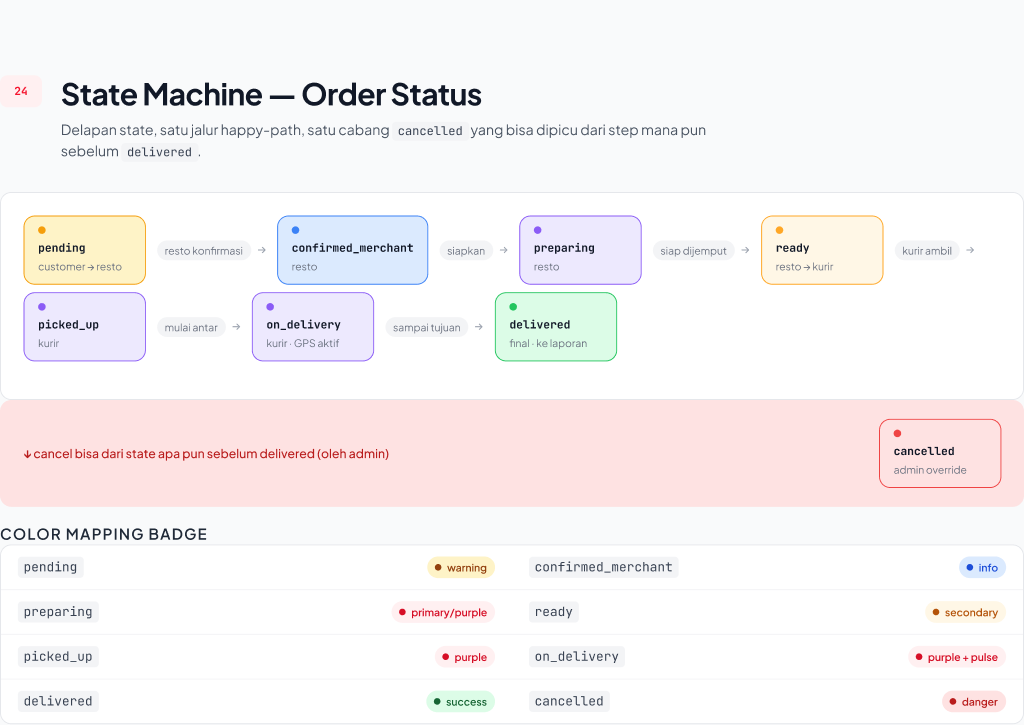Screen dimensions: 1024x725
Task: Click 'confirmed_merchant' label in color mapping table
Action: tap(603, 567)
